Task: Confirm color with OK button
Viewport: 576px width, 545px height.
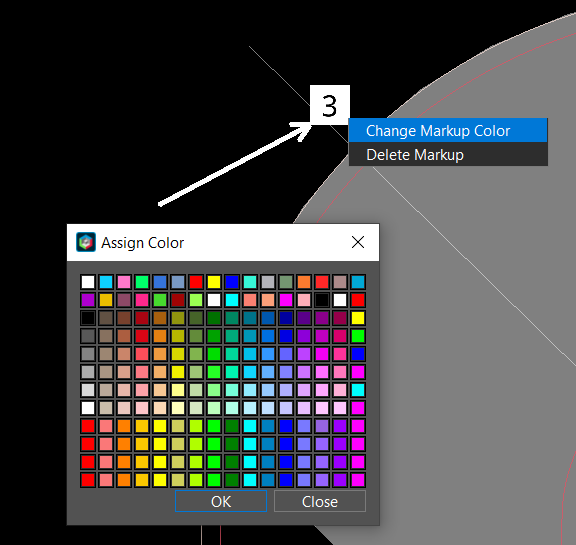Action: click(221, 501)
